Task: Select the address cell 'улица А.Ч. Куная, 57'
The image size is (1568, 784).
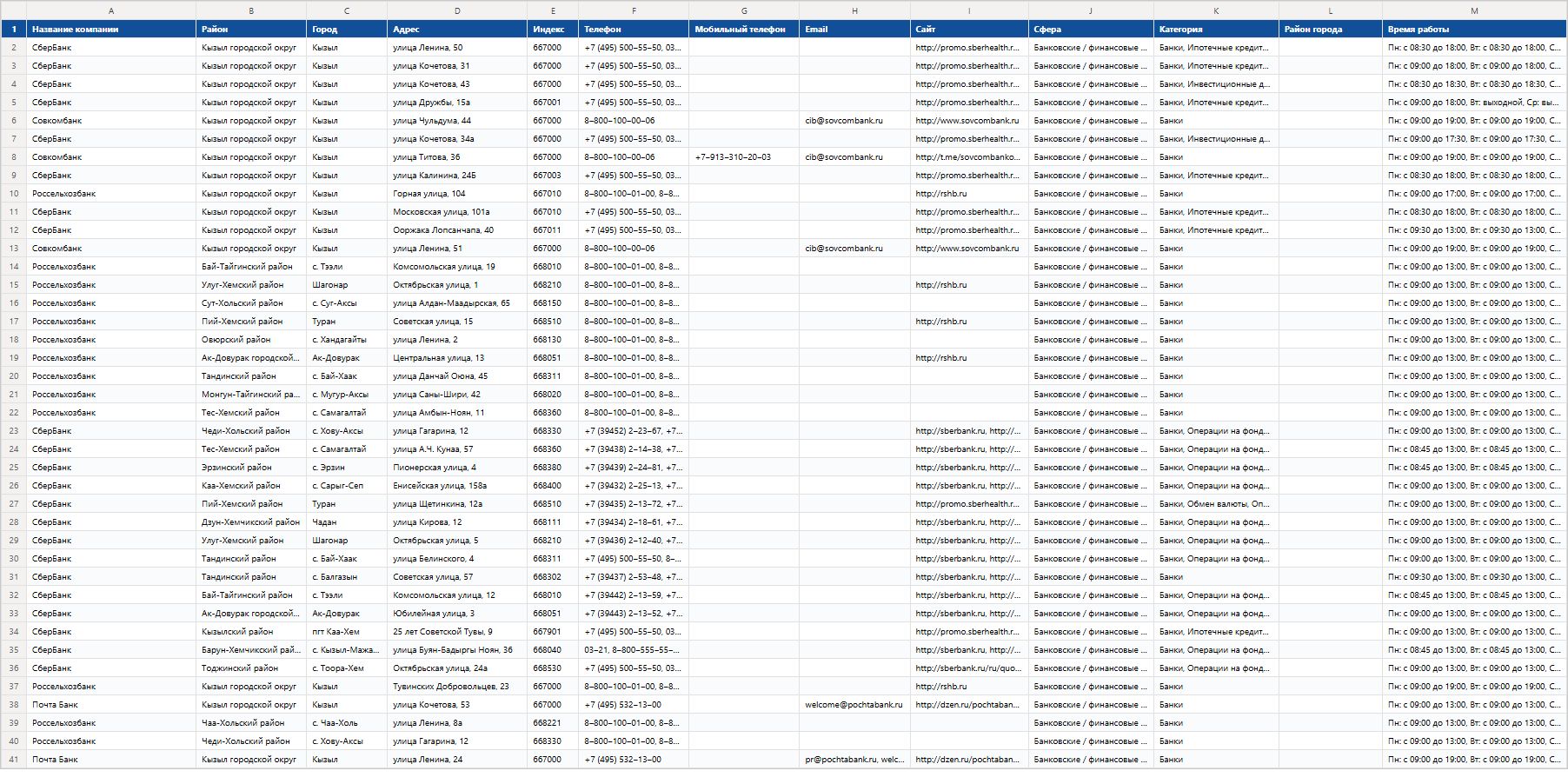Action: (x=457, y=449)
